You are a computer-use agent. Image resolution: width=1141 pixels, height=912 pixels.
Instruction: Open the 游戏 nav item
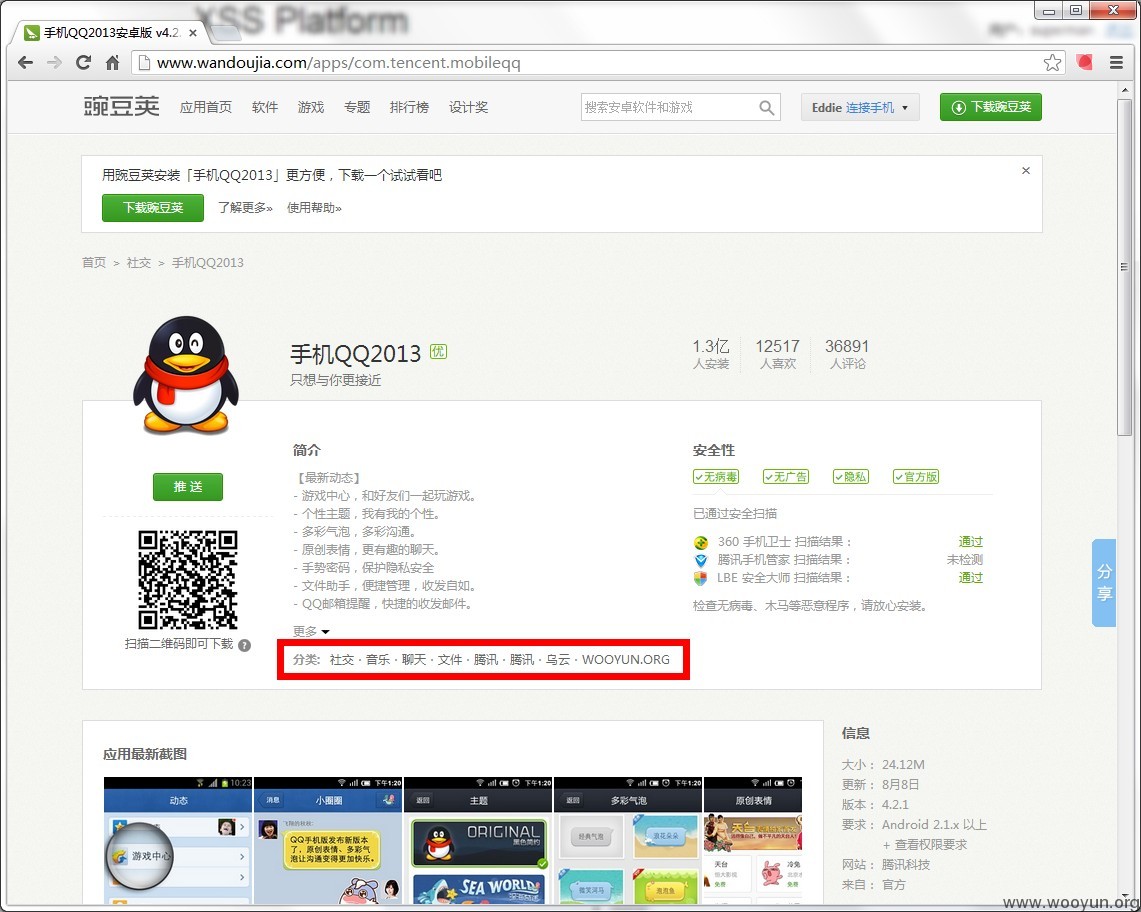coord(311,107)
